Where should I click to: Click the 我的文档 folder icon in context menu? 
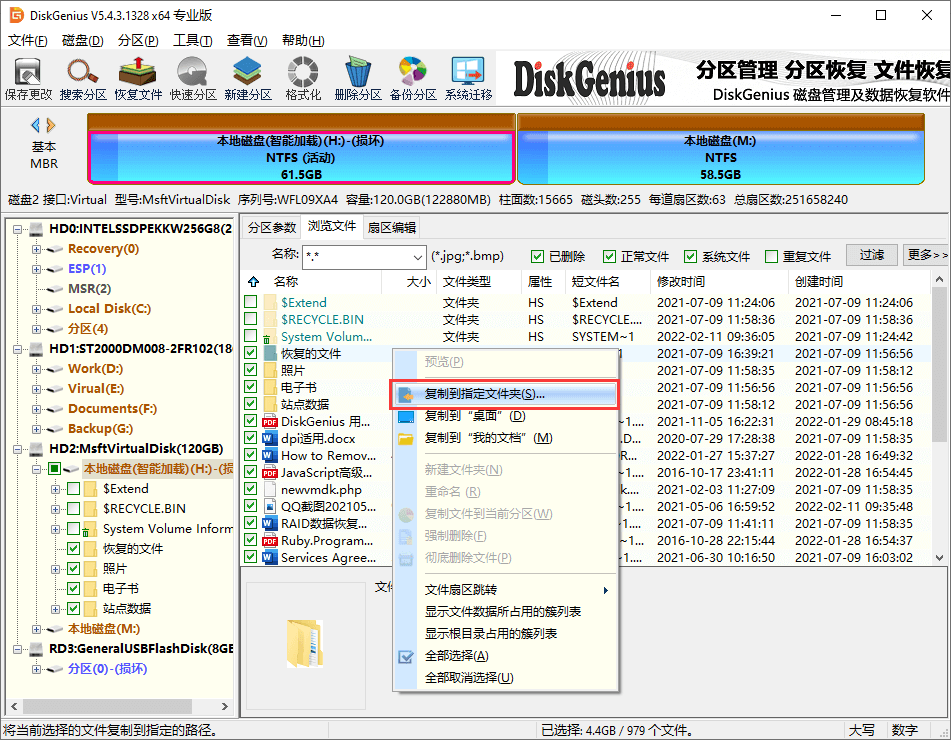point(406,439)
